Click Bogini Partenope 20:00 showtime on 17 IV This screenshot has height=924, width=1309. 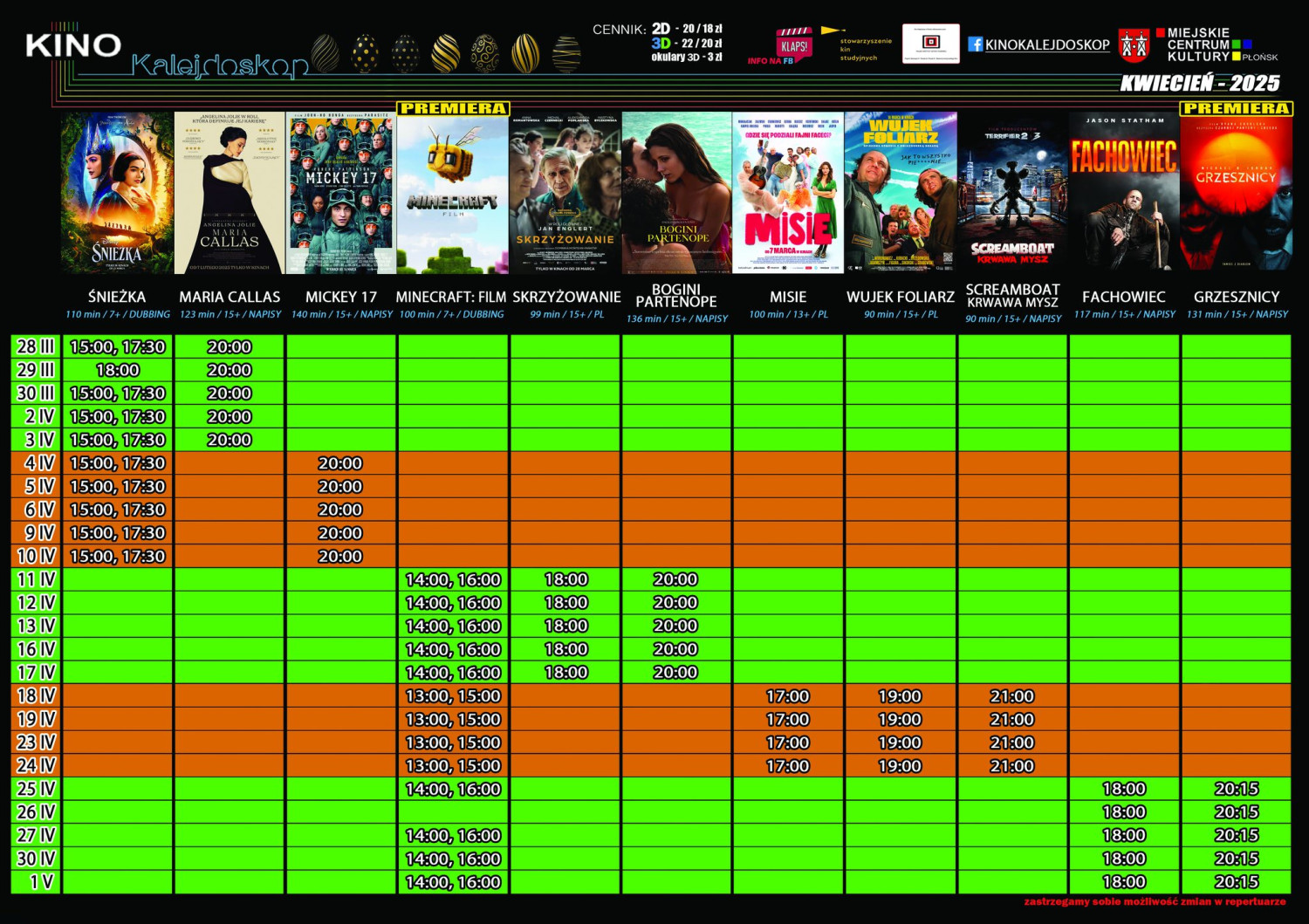[675, 673]
